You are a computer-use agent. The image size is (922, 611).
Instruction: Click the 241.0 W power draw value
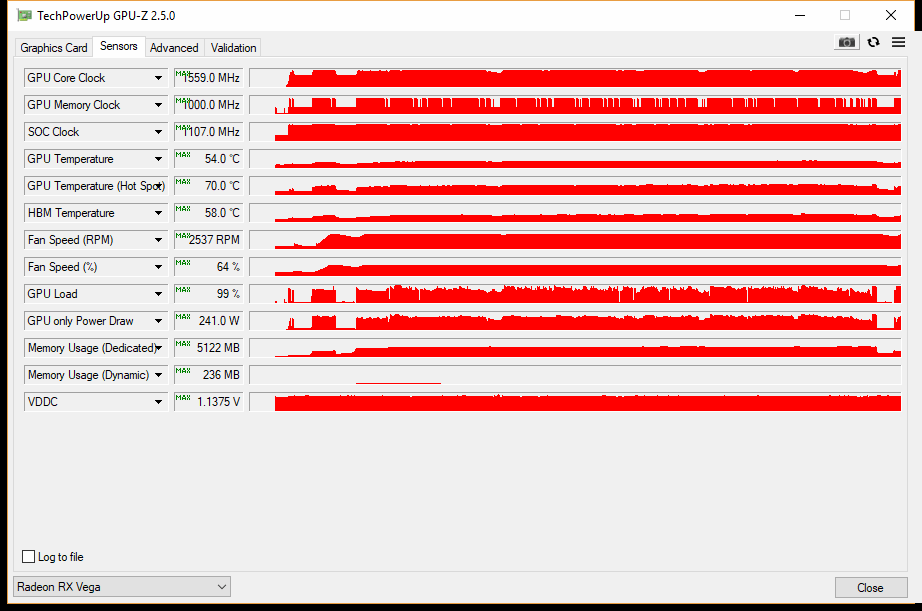pyautogui.click(x=209, y=321)
